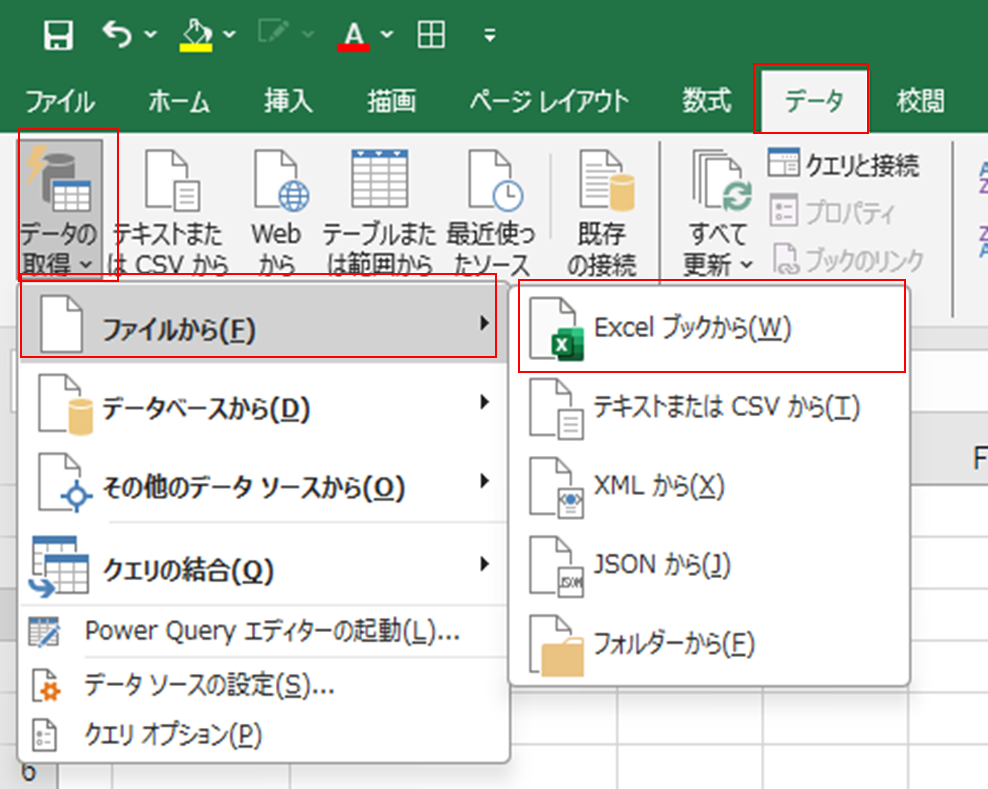The height and width of the screenshot is (789, 988).
Task: Click the Save icon in quick access toolbar
Action: pyautogui.click(x=58, y=35)
